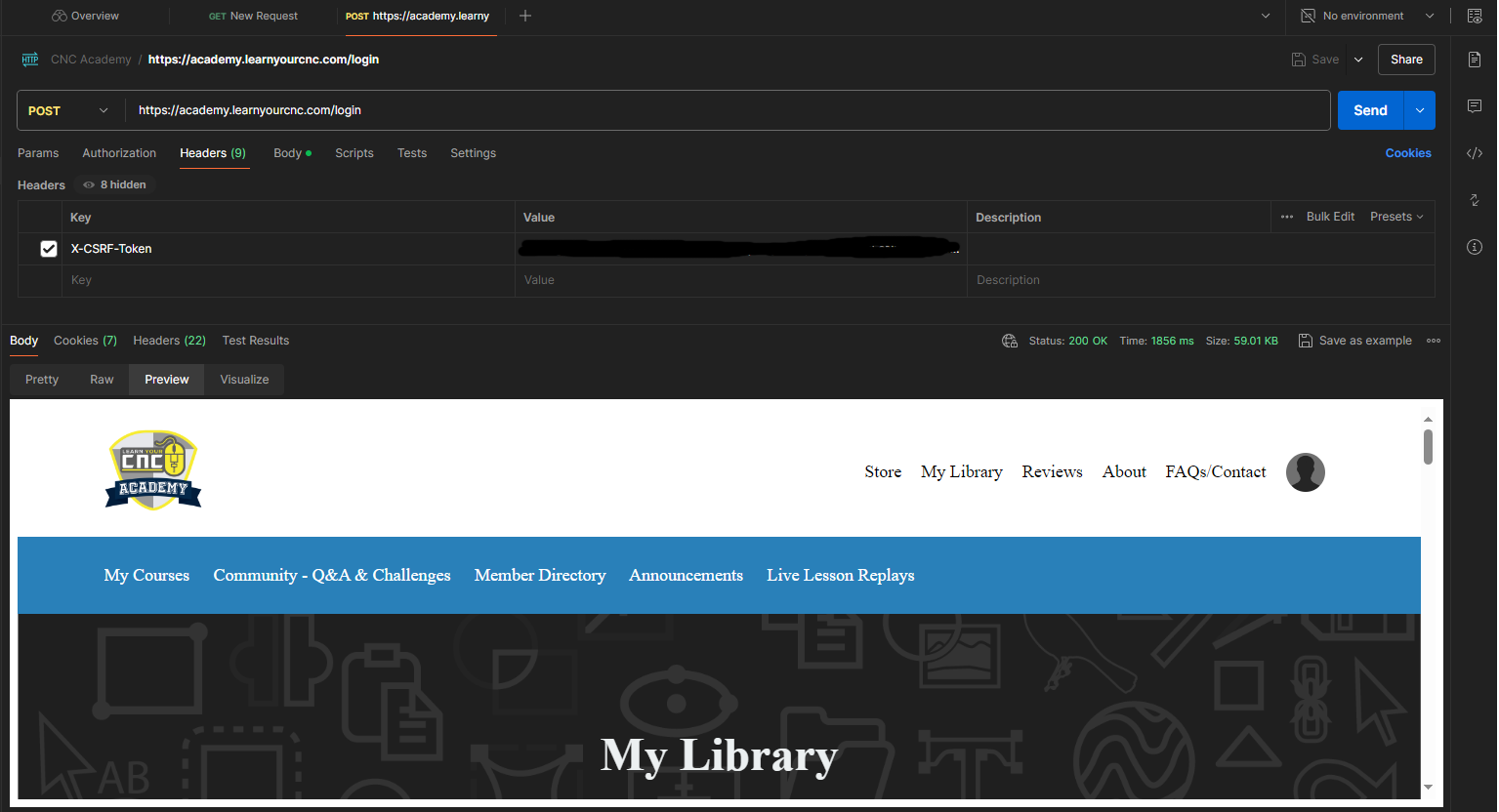Open the environment quick look icon
1499x812 pixels.
[x=1475, y=16]
